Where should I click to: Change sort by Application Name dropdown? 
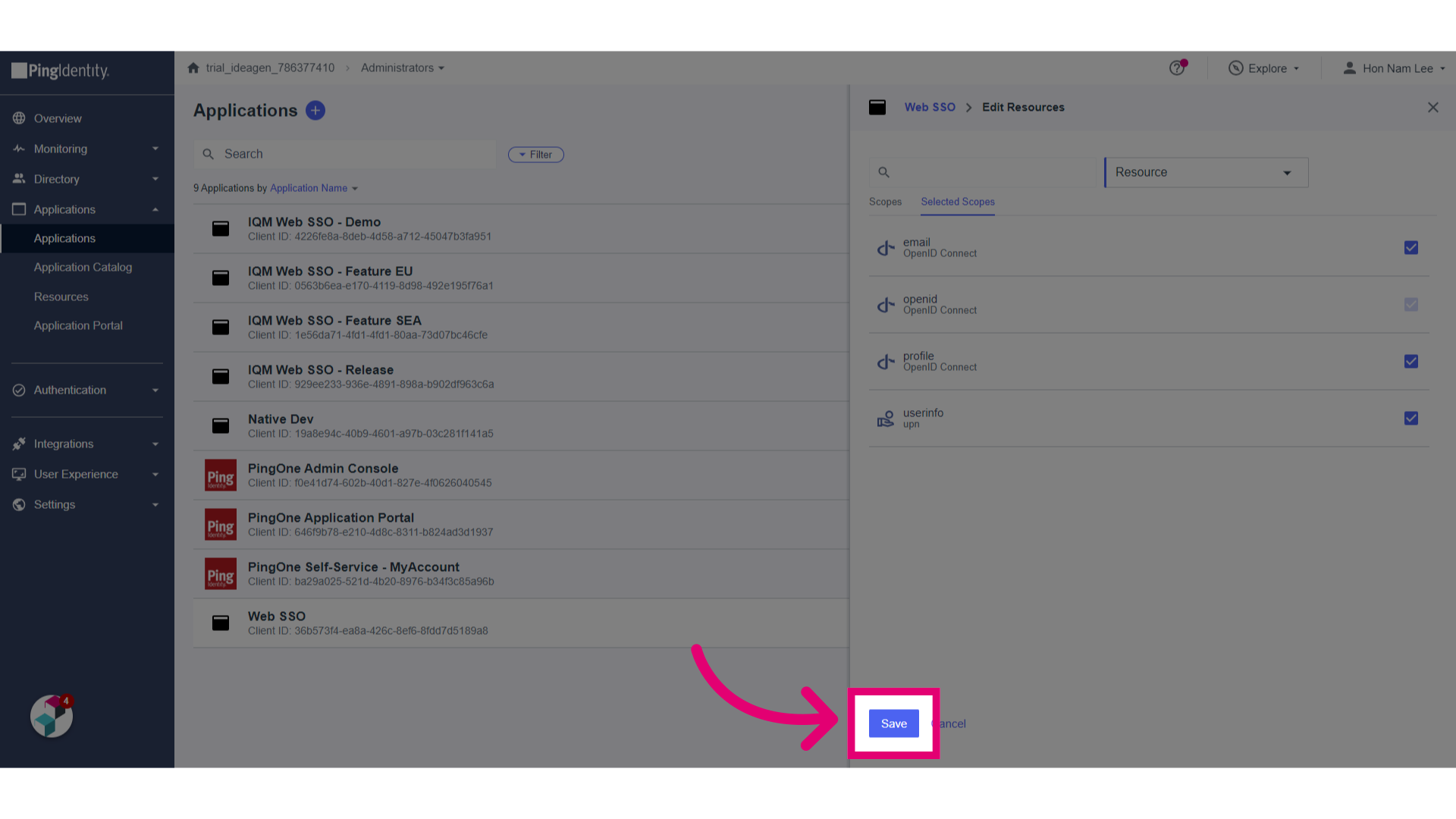point(314,188)
